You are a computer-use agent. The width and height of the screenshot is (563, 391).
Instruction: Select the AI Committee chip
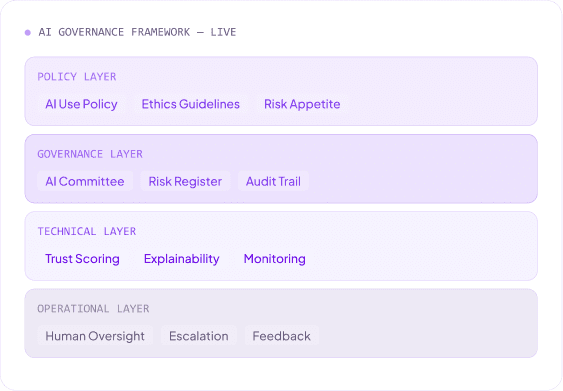[85, 181]
